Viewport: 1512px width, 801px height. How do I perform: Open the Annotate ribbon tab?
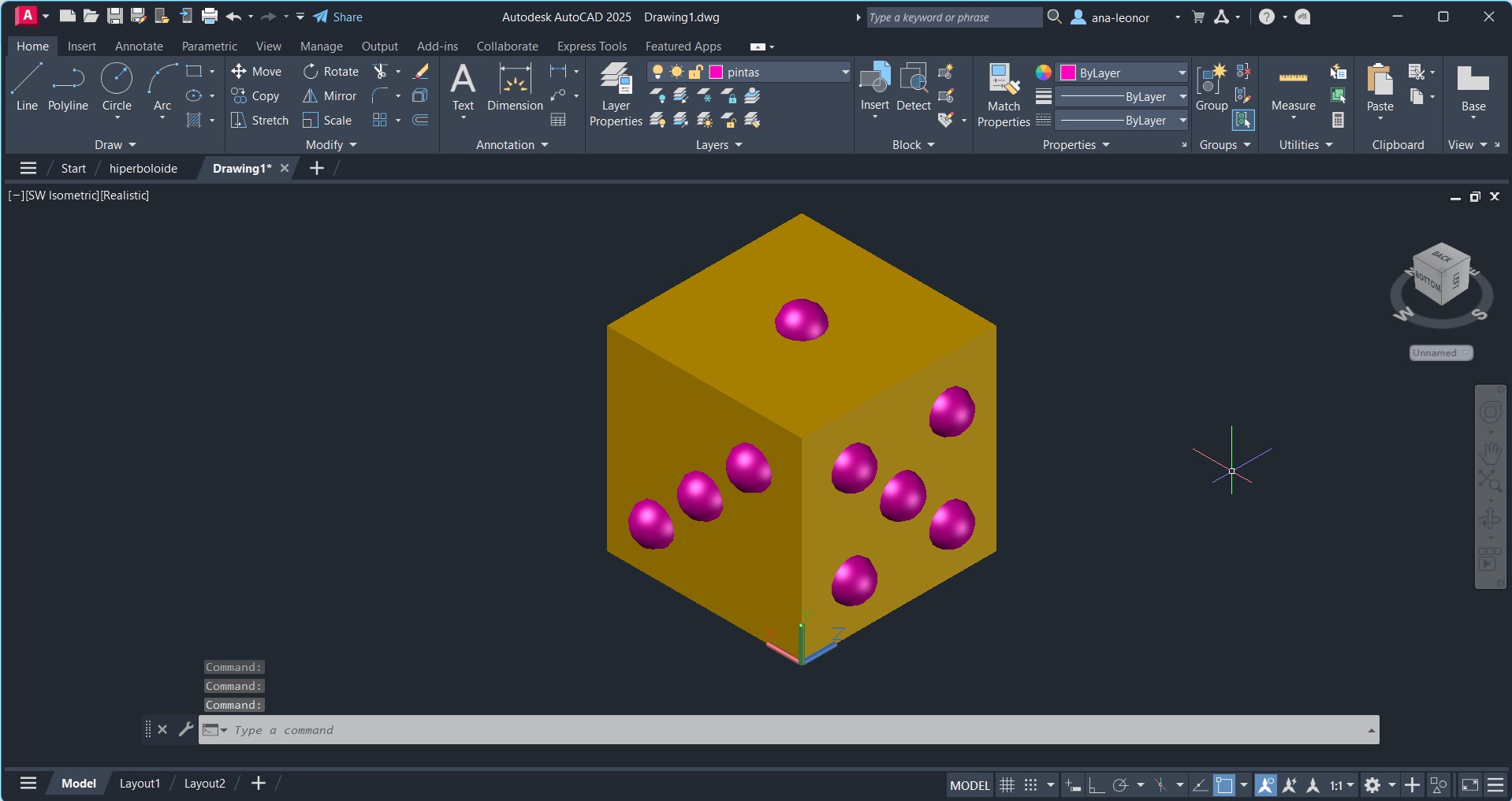[x=139, y=47]
